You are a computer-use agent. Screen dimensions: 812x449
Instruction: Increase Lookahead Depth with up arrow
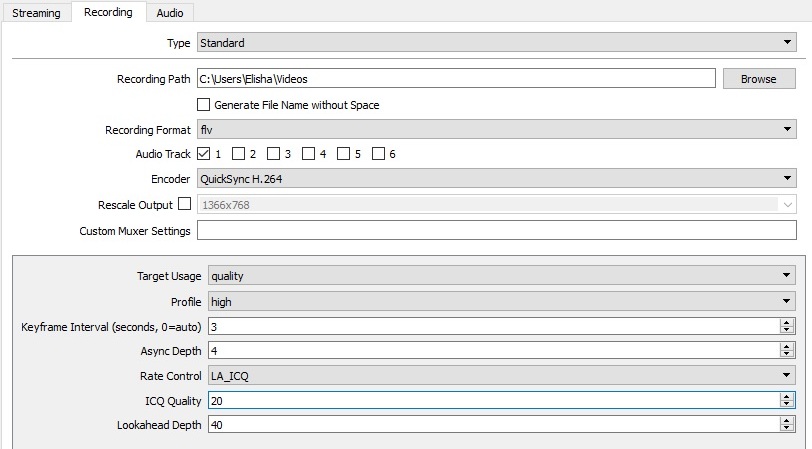coord(787,421)
